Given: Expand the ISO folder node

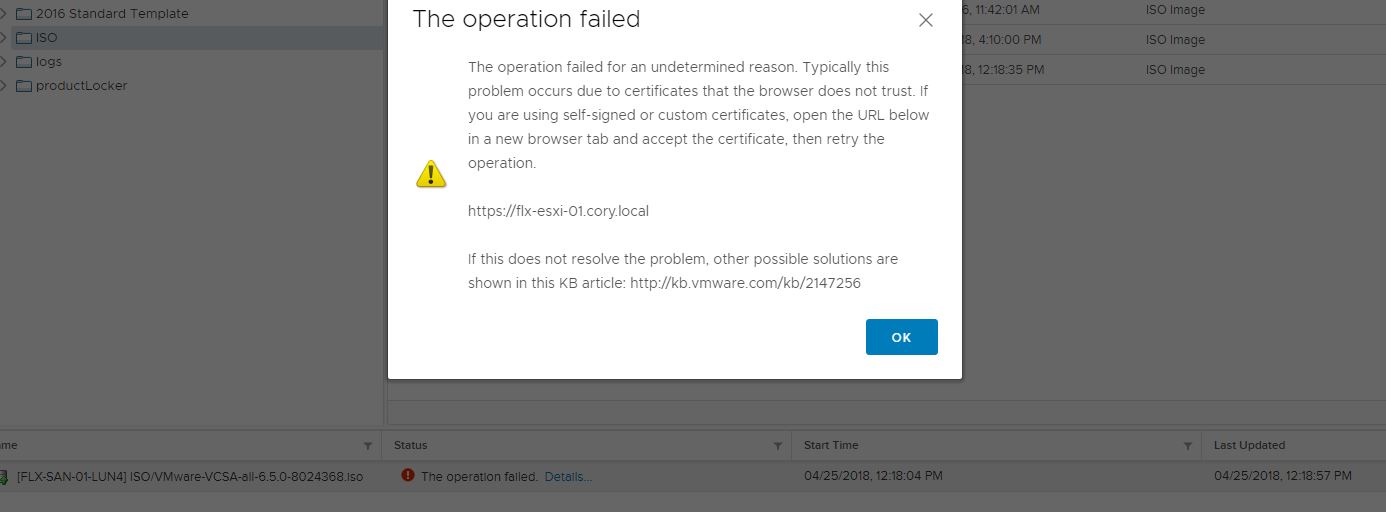Looking at the screenshot, I should (x=4, y=38).
